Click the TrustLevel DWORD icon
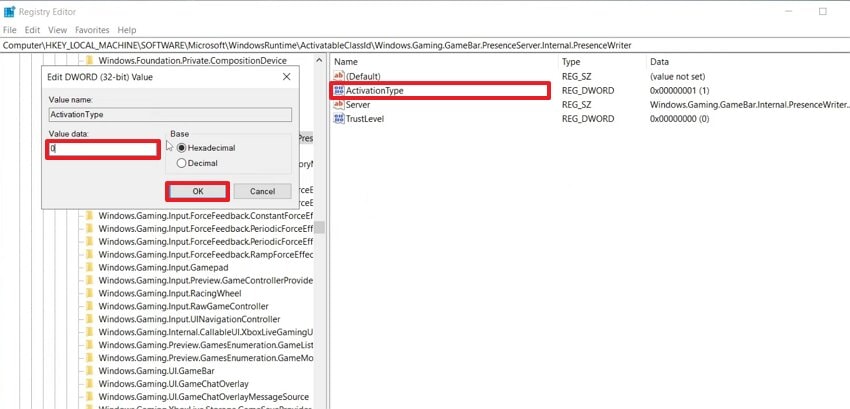This screenshot has height=409, width=850. (339, 119)
